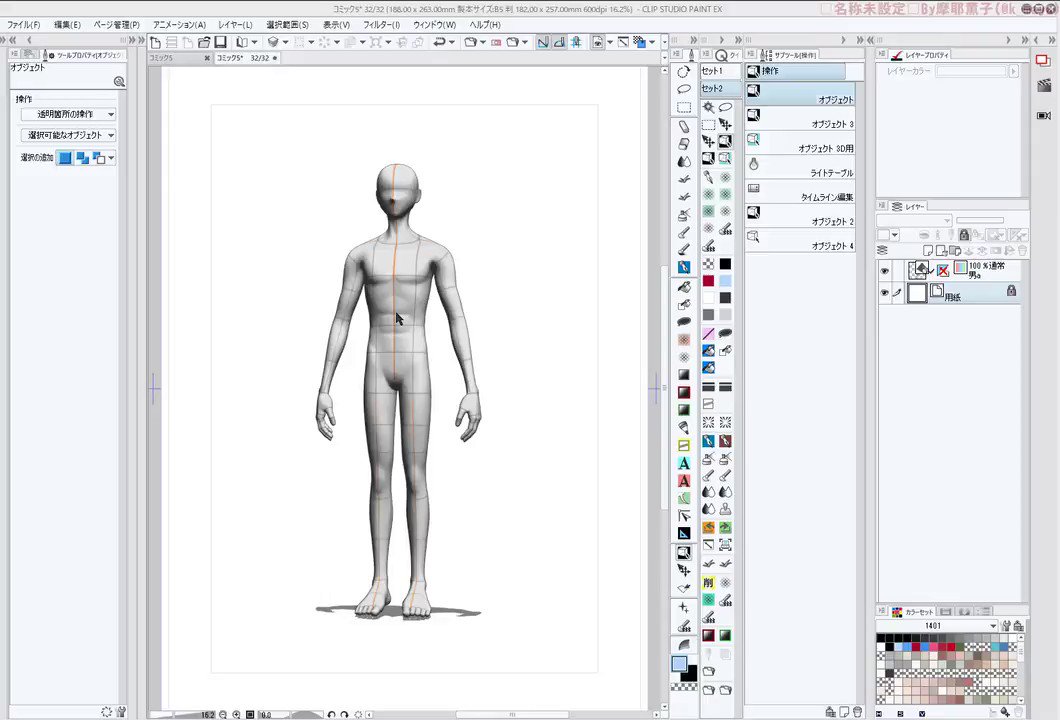Viewport: 1060px width, 720px height.
Task: Click the camera icon in the right dock
Action: point(1044,116)
